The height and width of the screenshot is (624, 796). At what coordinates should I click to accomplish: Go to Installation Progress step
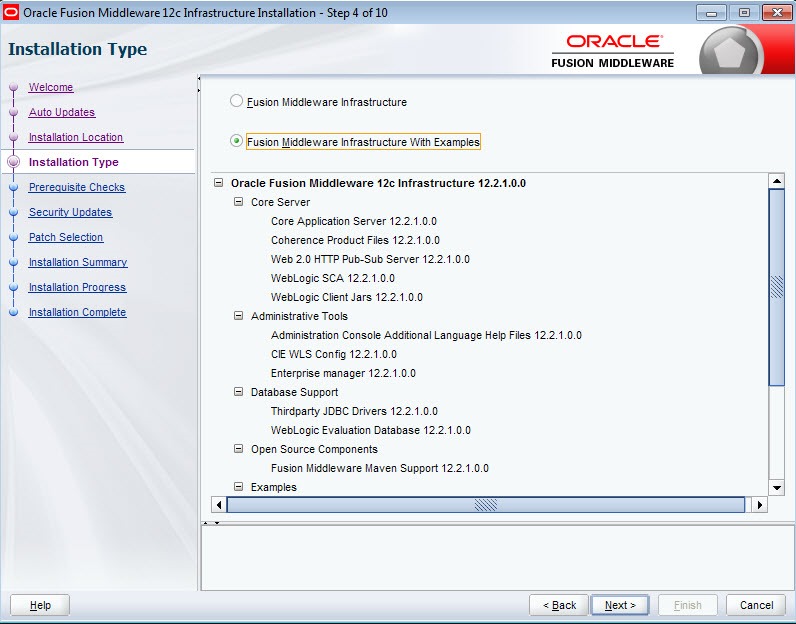pos(77,287)
